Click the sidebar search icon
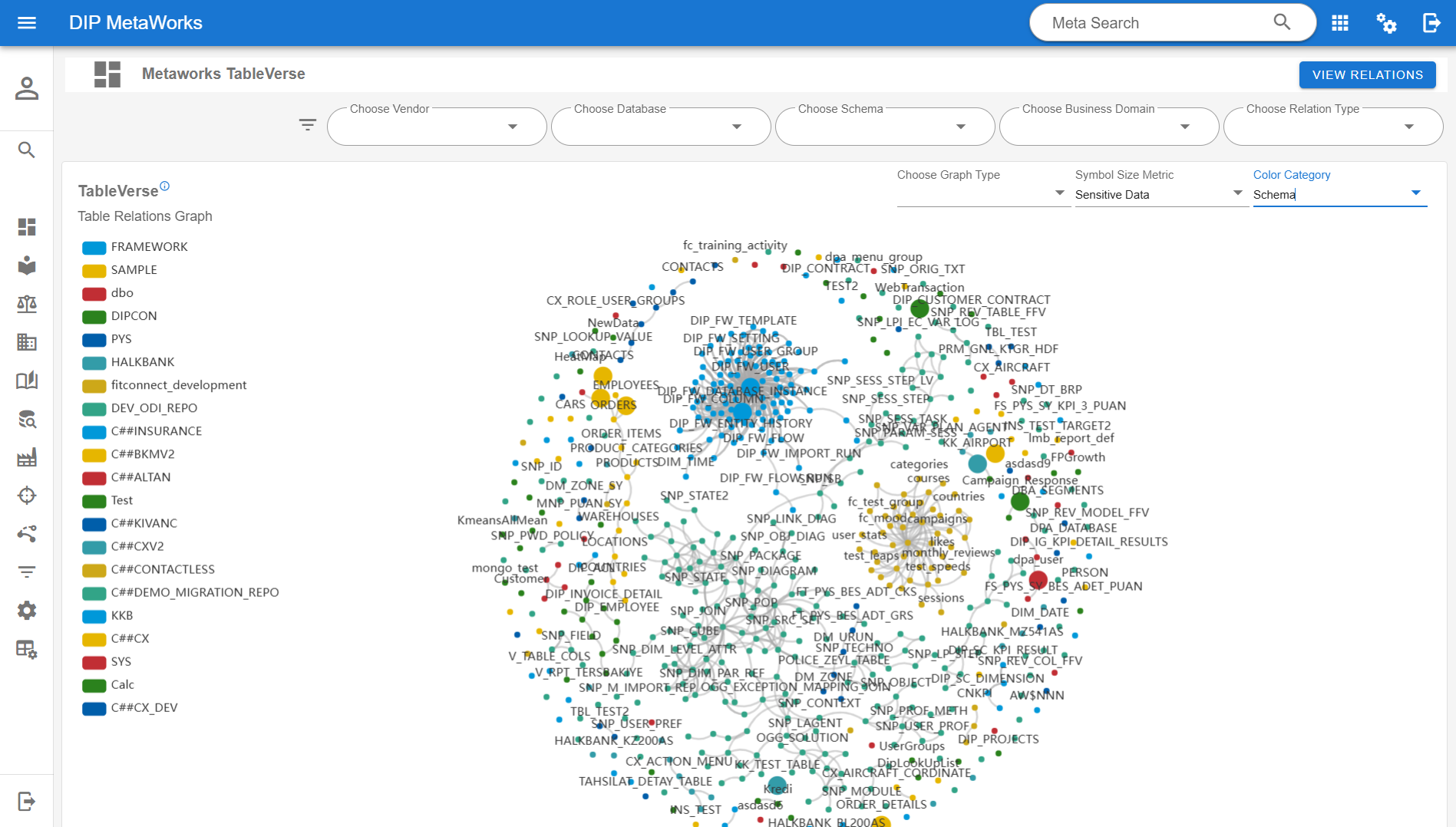 [x=27, y=150]
